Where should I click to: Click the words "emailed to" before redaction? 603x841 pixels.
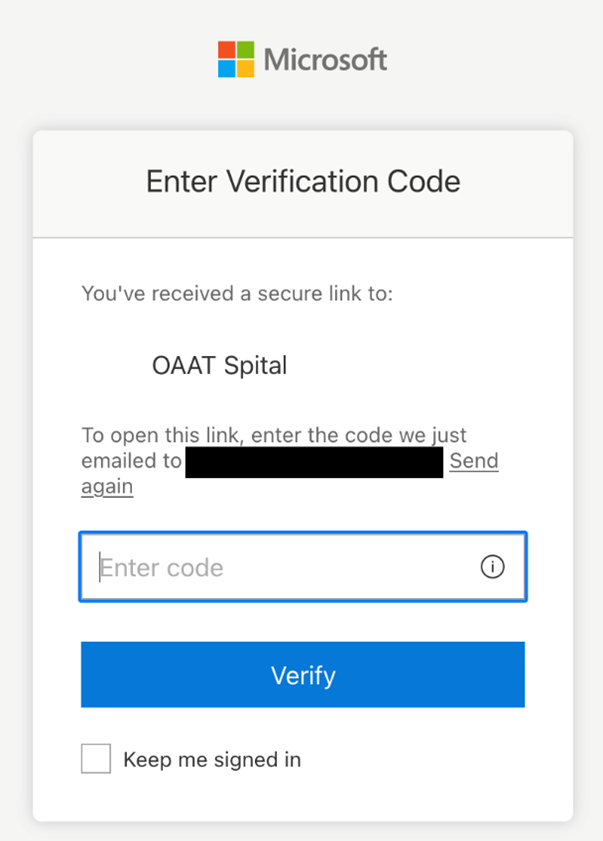click(x=131, y=461)
